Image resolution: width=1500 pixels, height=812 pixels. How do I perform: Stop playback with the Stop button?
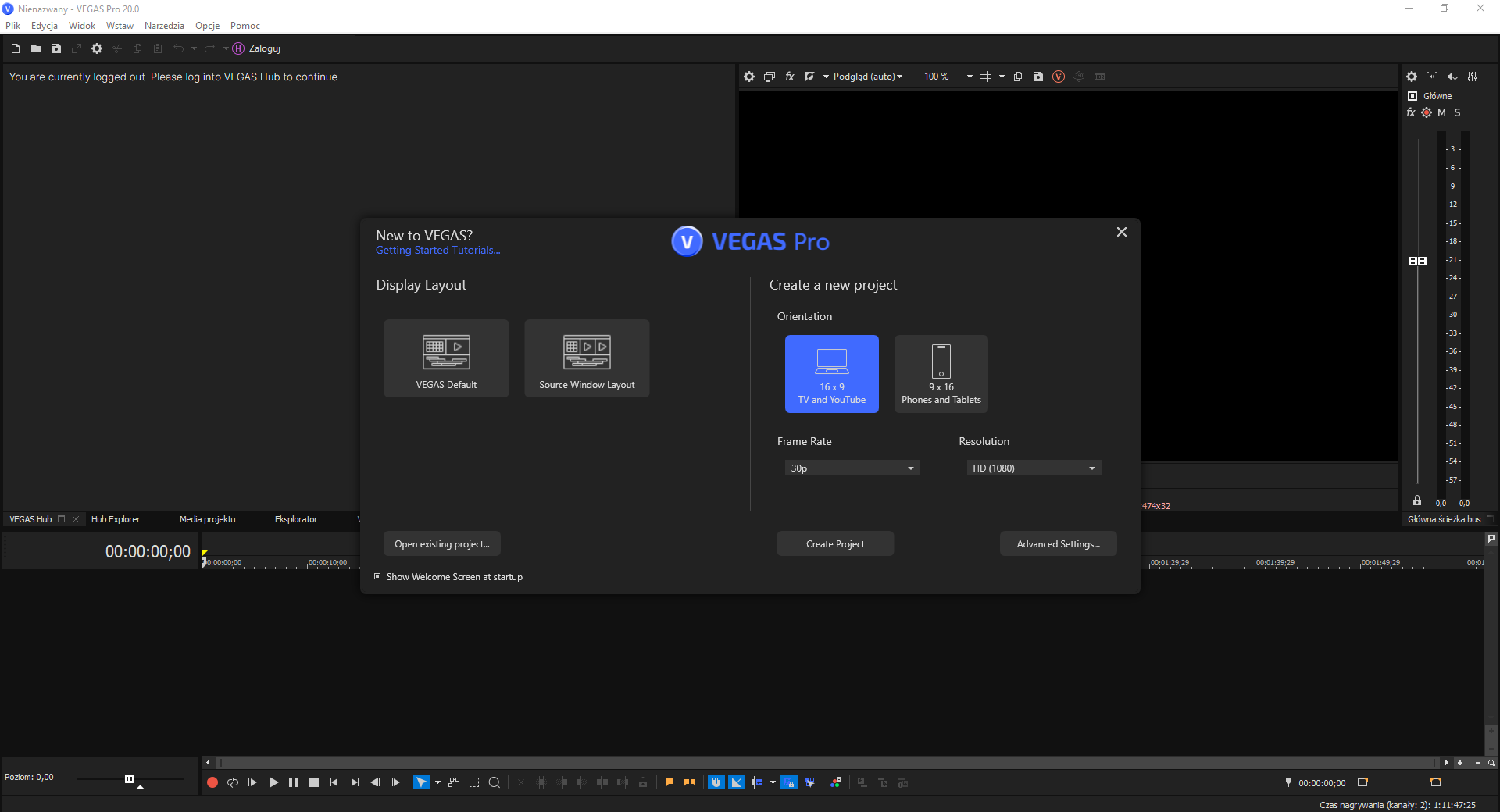pos(314,782)
